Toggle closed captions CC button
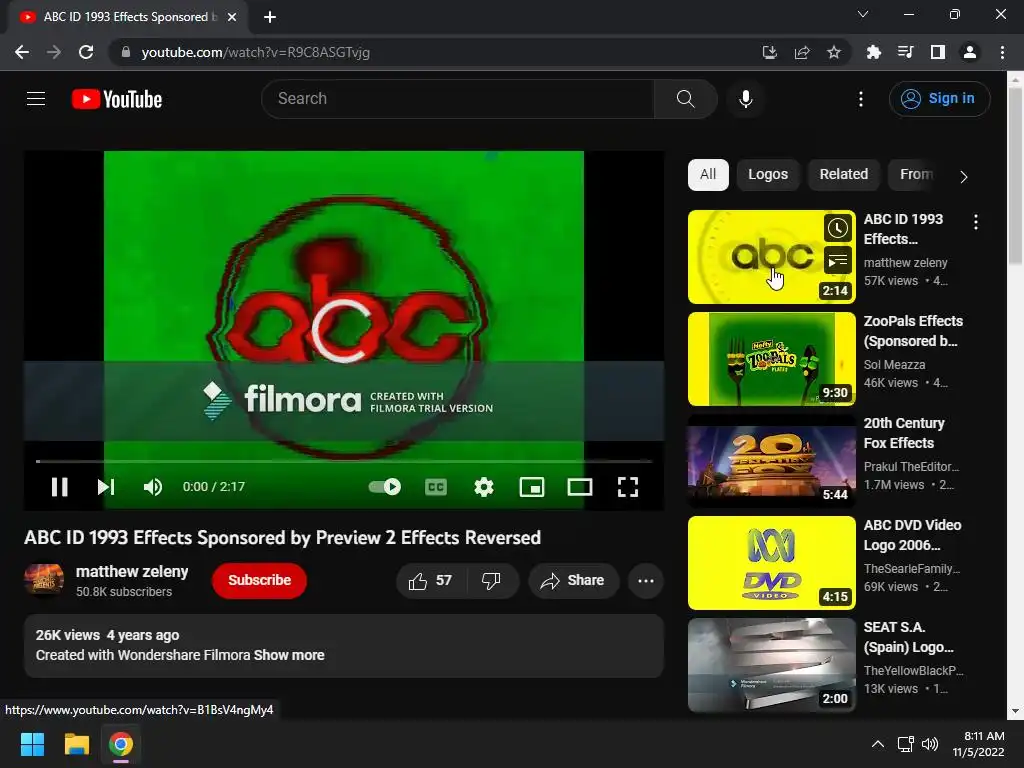 coord(436,487)
